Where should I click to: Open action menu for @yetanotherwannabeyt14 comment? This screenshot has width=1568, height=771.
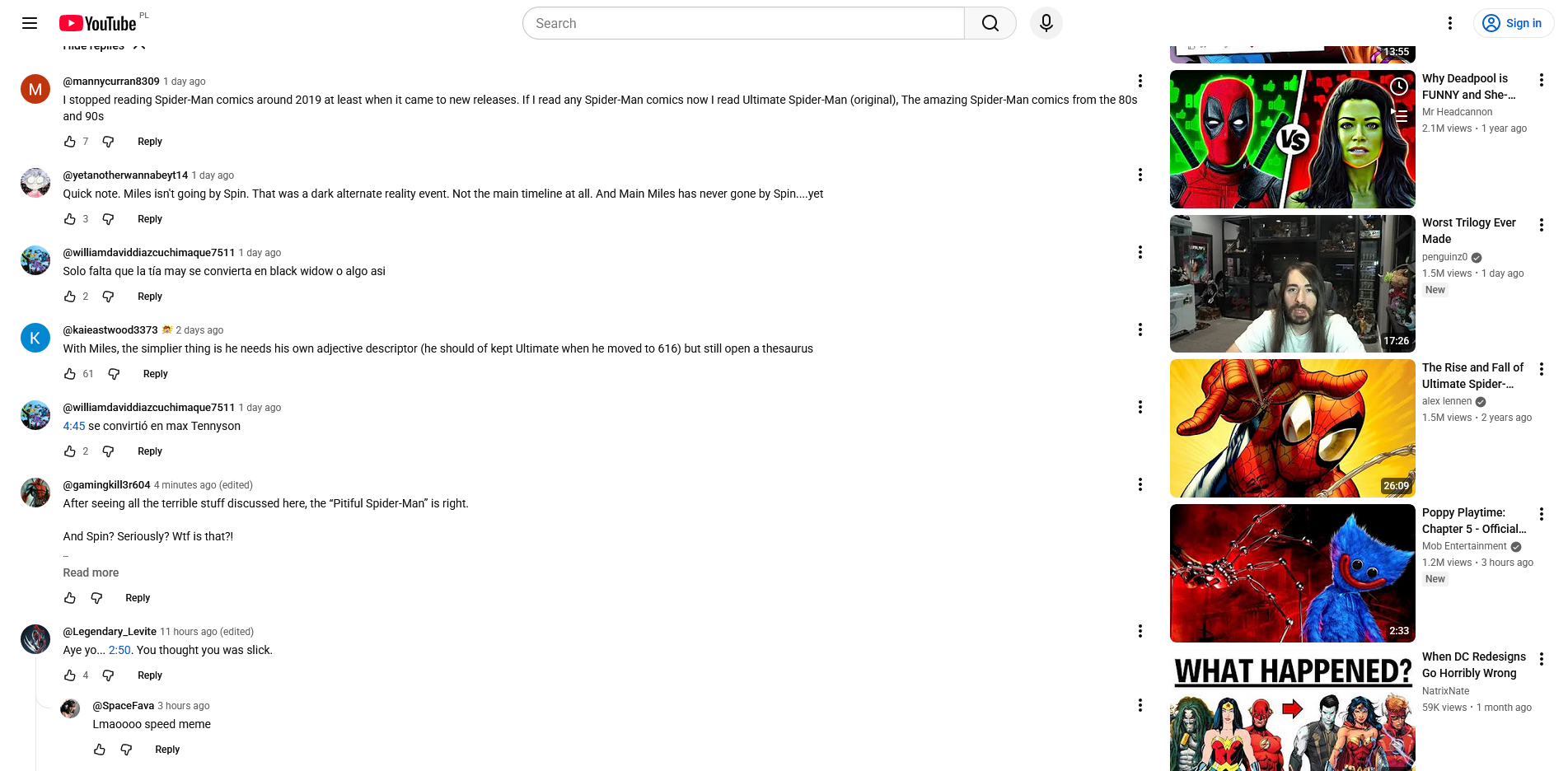tap(1140, 175)
